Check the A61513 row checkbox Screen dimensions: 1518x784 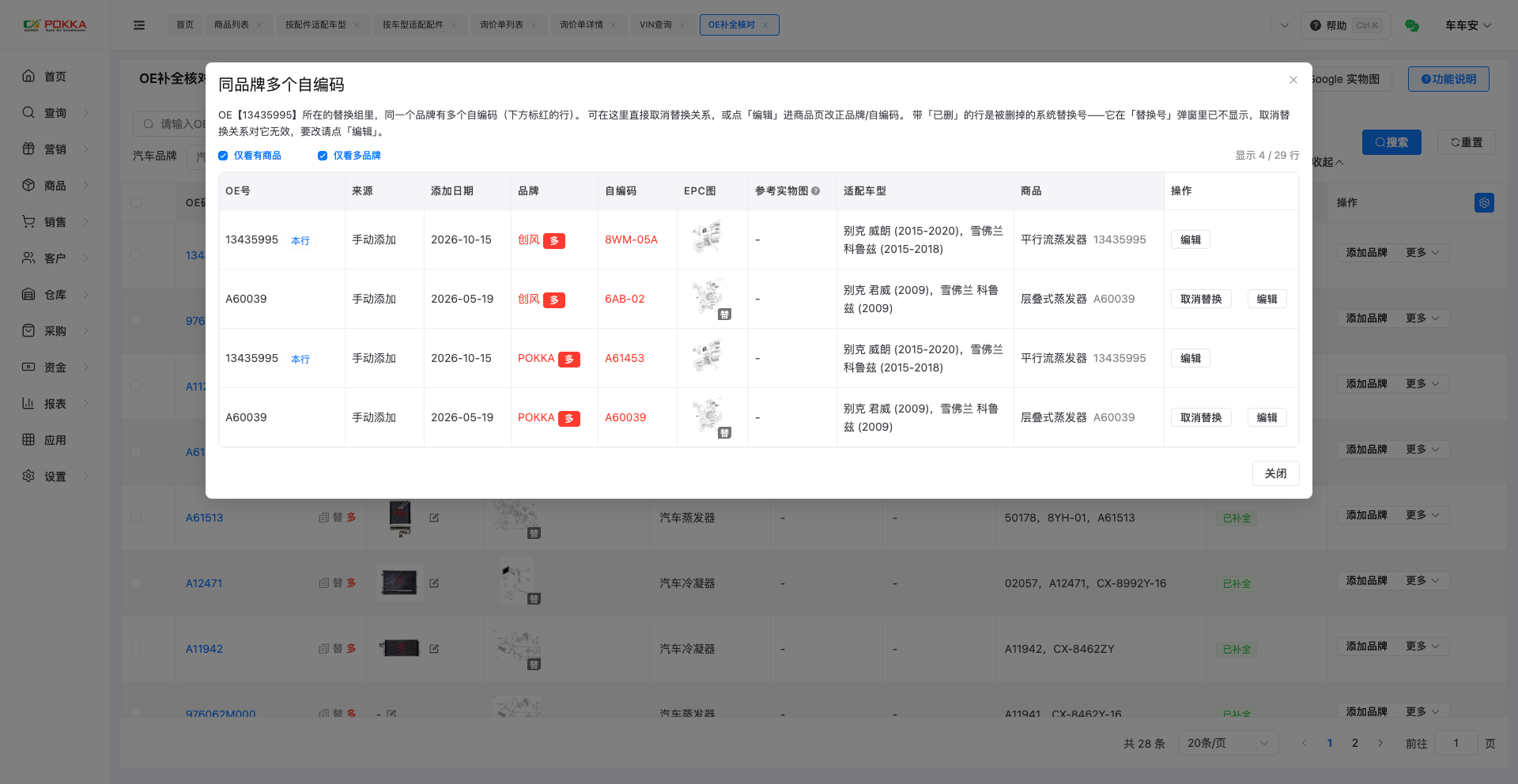pyautogui.click(x=136, y=517)
